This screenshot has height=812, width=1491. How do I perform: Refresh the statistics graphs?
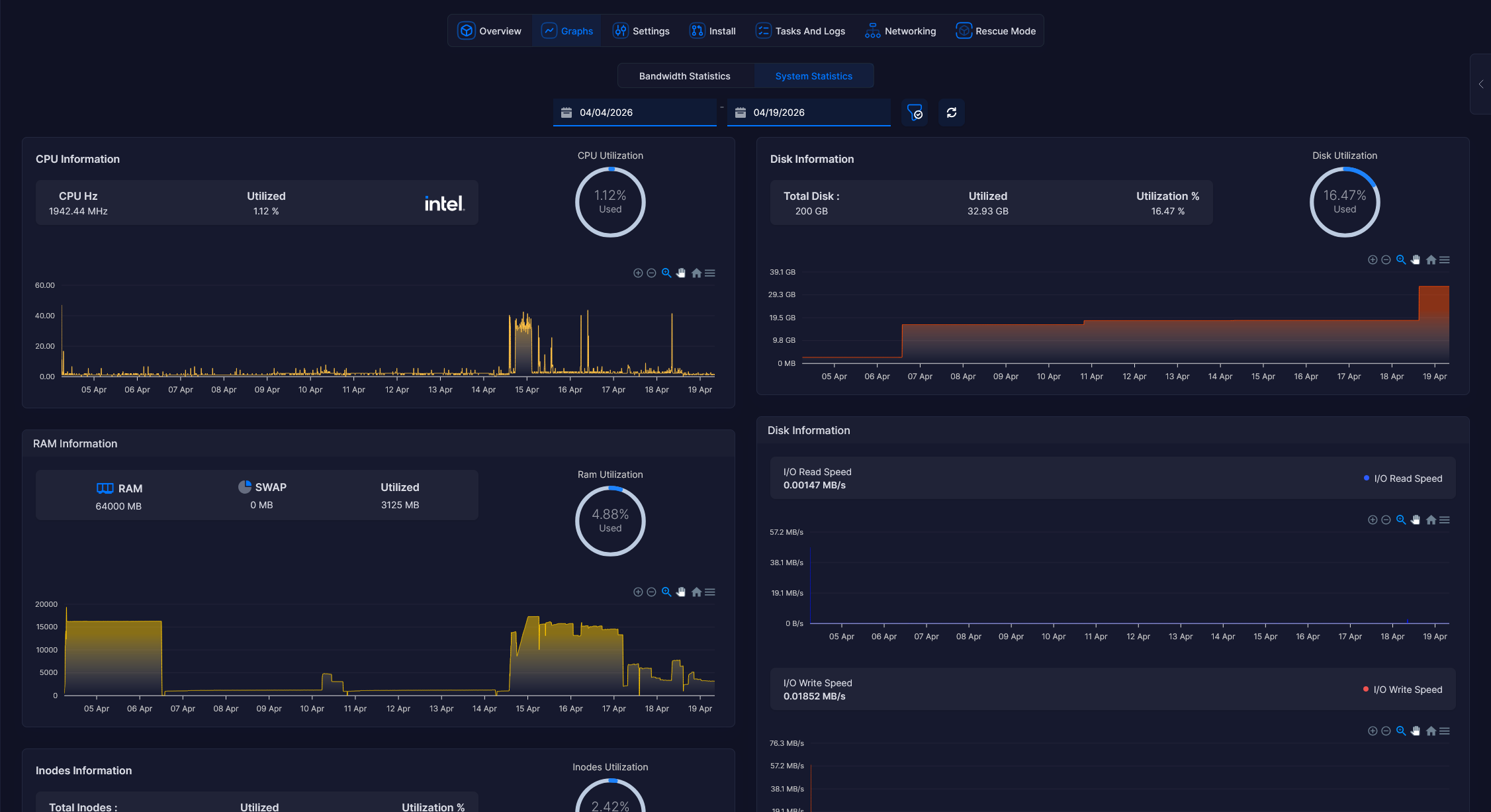(952, 113)
